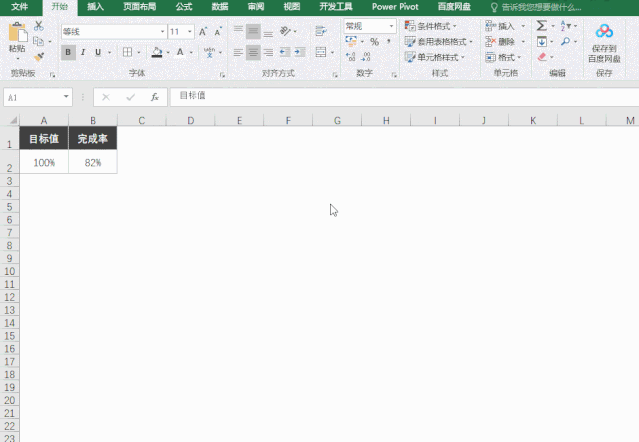639x442 pixels.
Task: Apply accounting number format icon
Action: coord(351,41)
